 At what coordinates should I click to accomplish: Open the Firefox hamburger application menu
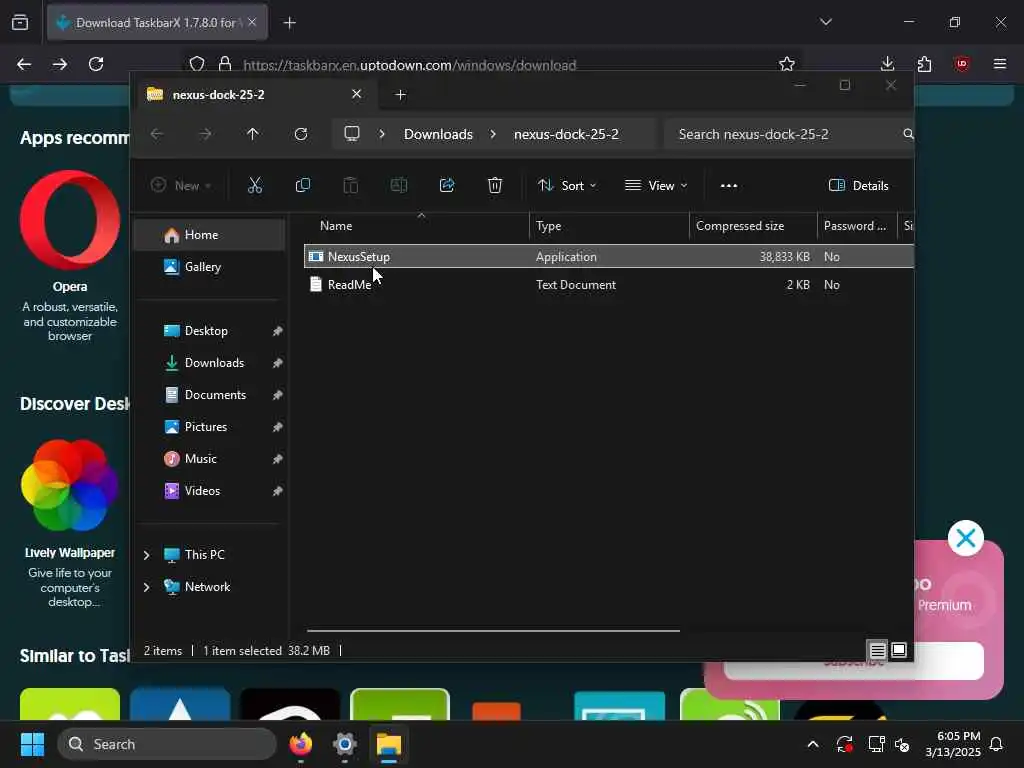1000,64
